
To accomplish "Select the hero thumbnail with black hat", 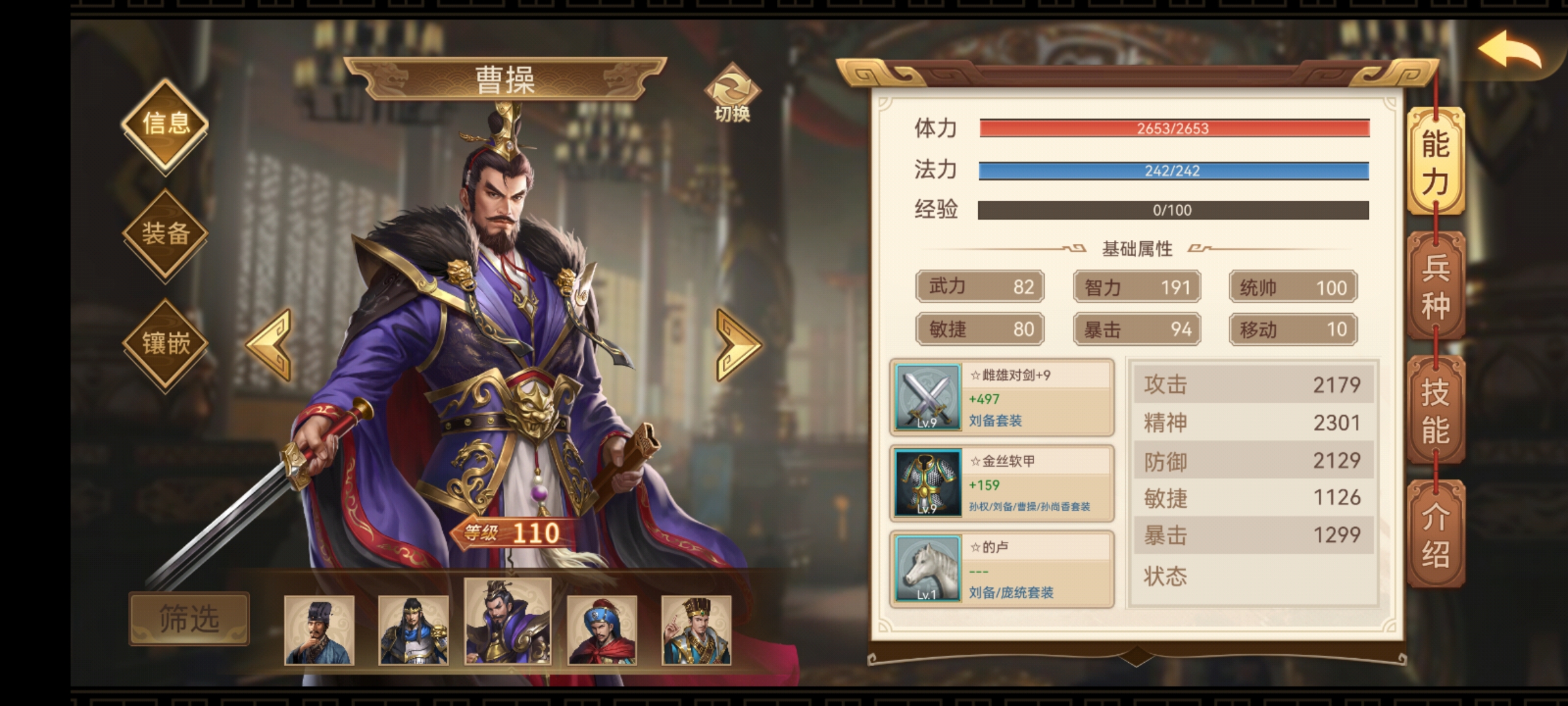I will pyautogui.click(x=319, y=630).
